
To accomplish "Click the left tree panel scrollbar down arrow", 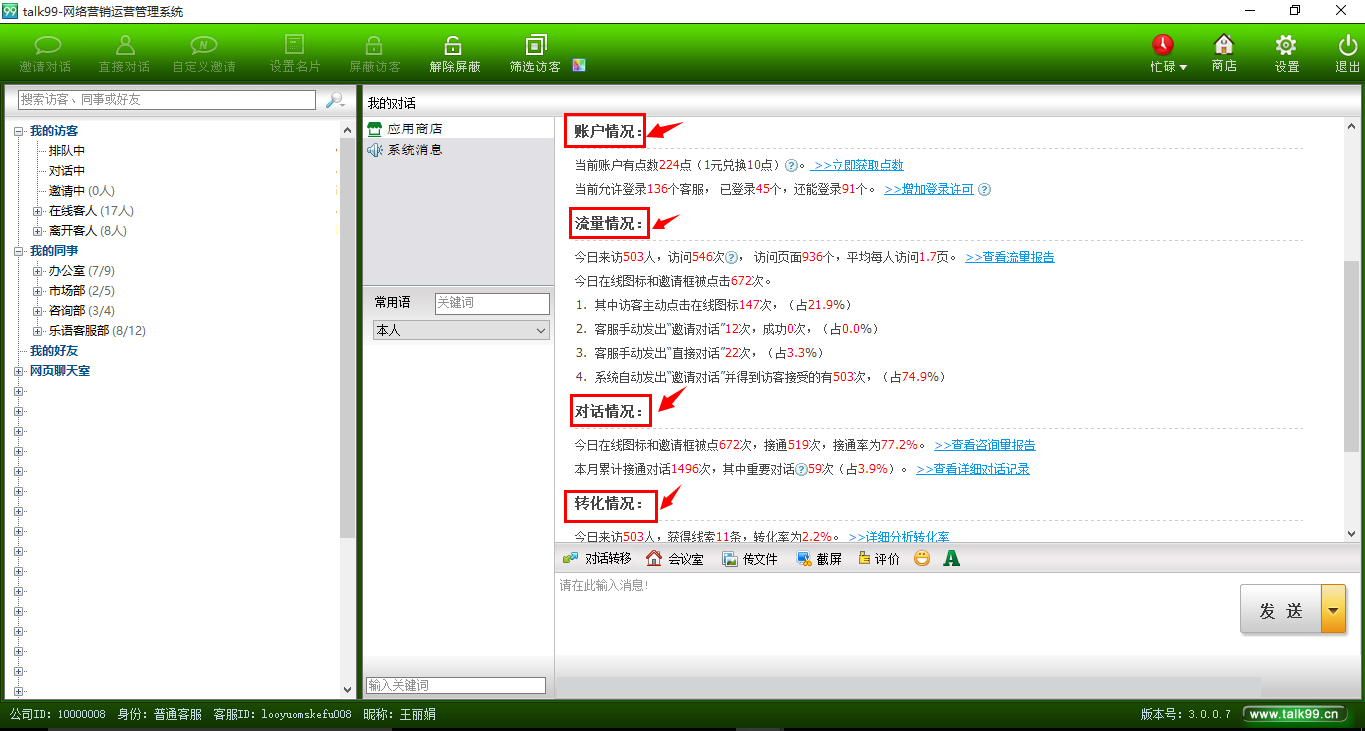I will (x=348, y=690).
